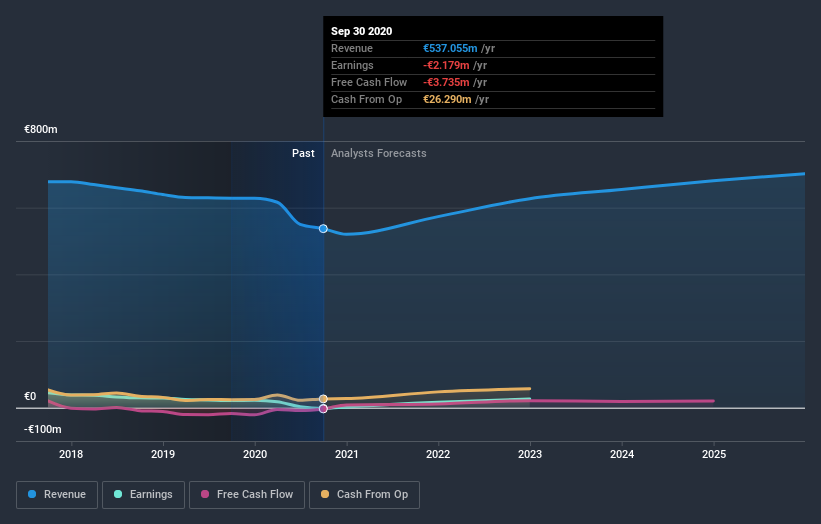This screenshot has width=821, height=524.
Task: Click the orange Cash From Op data point
Action: point(323,399)
